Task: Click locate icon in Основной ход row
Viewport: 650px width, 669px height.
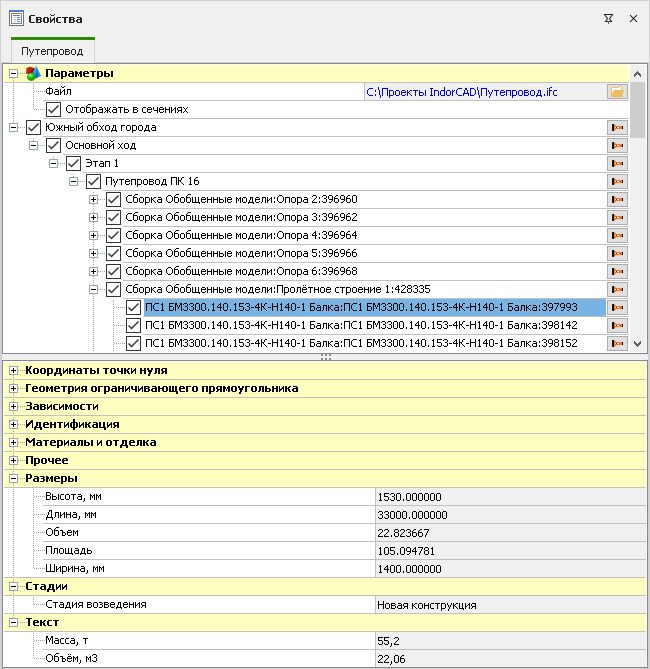Action: click(617, 145)
